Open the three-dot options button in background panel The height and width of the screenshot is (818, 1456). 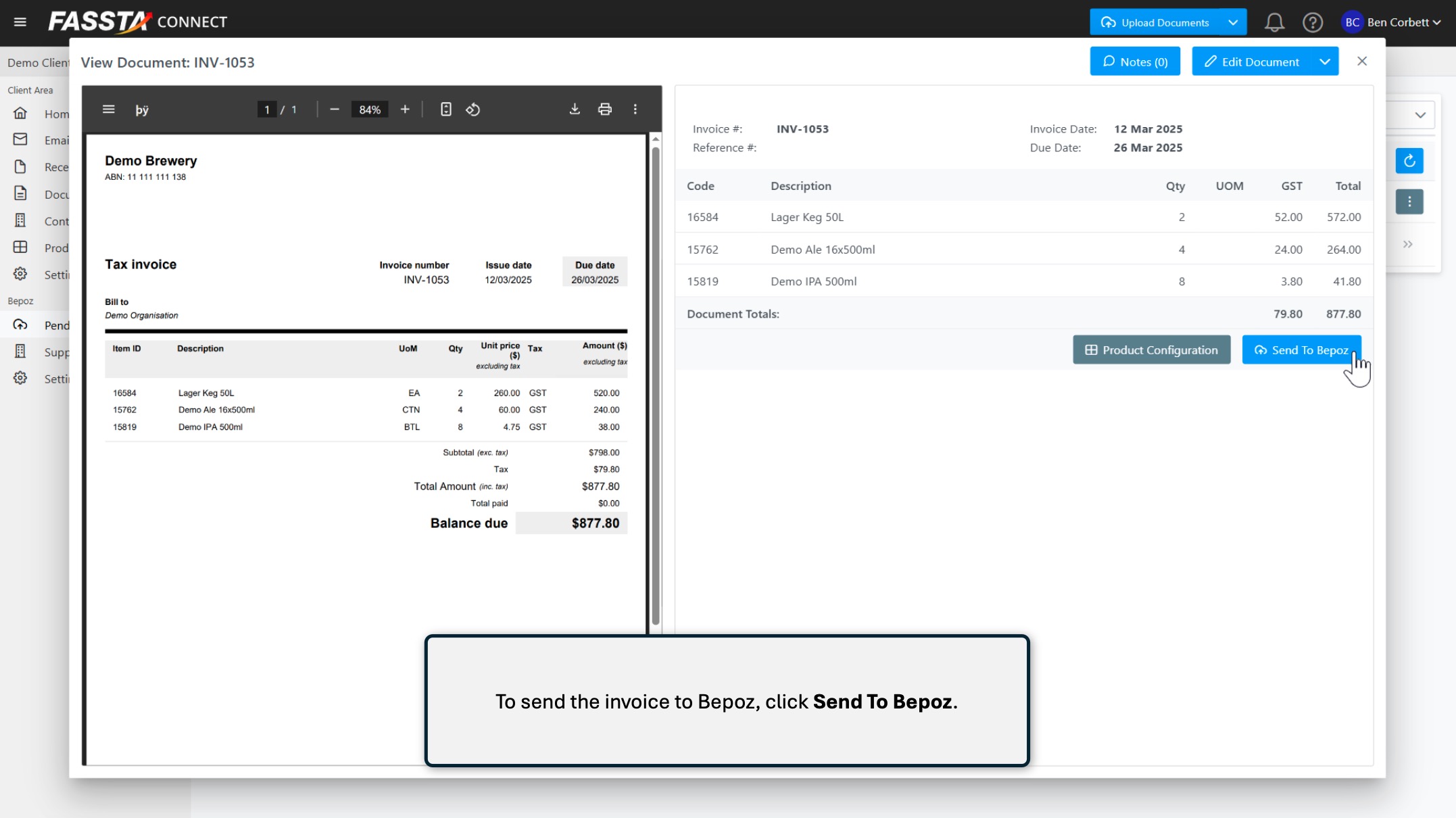(1409, 201)
